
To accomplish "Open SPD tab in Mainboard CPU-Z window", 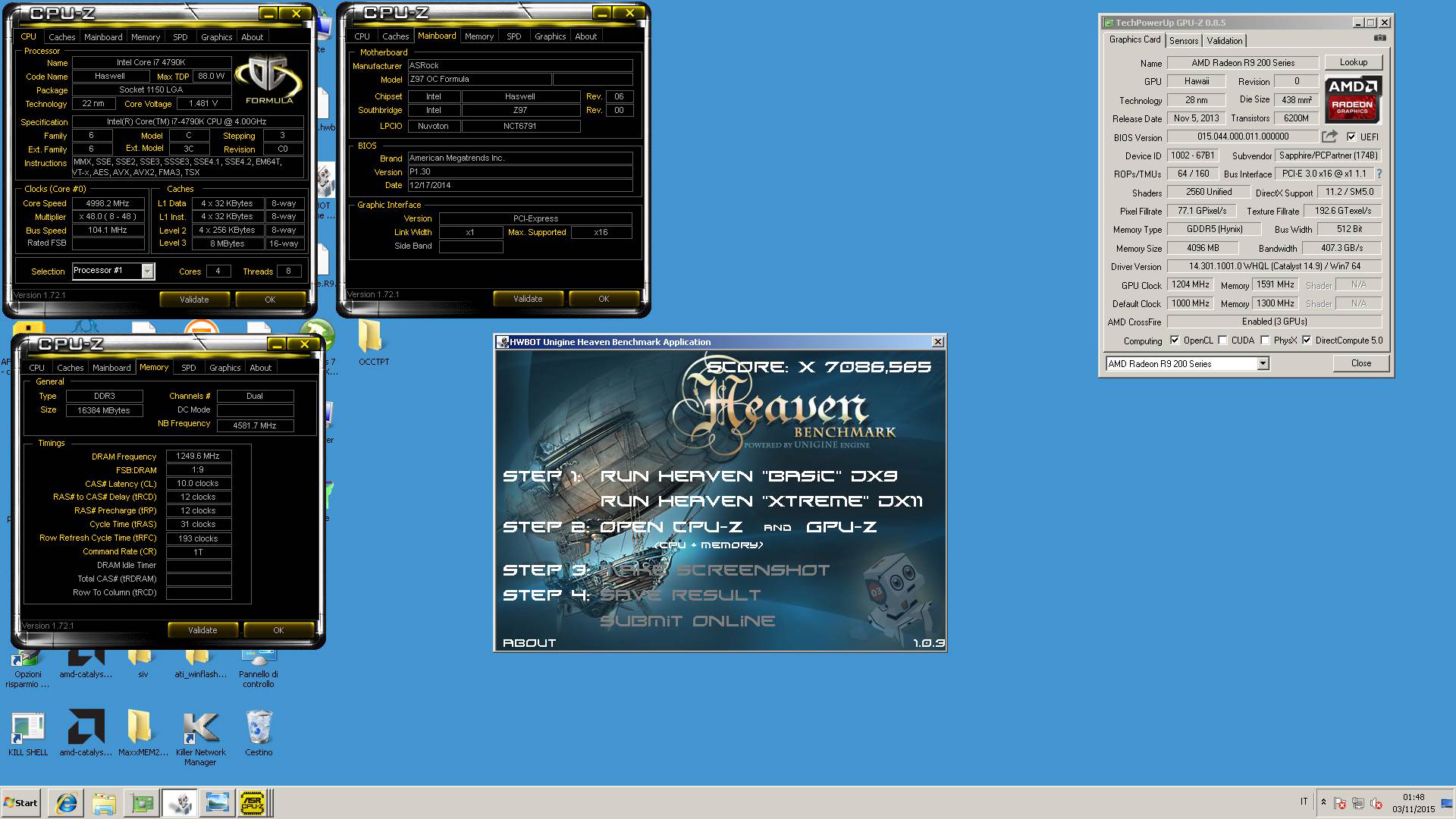I will [514, 36].
